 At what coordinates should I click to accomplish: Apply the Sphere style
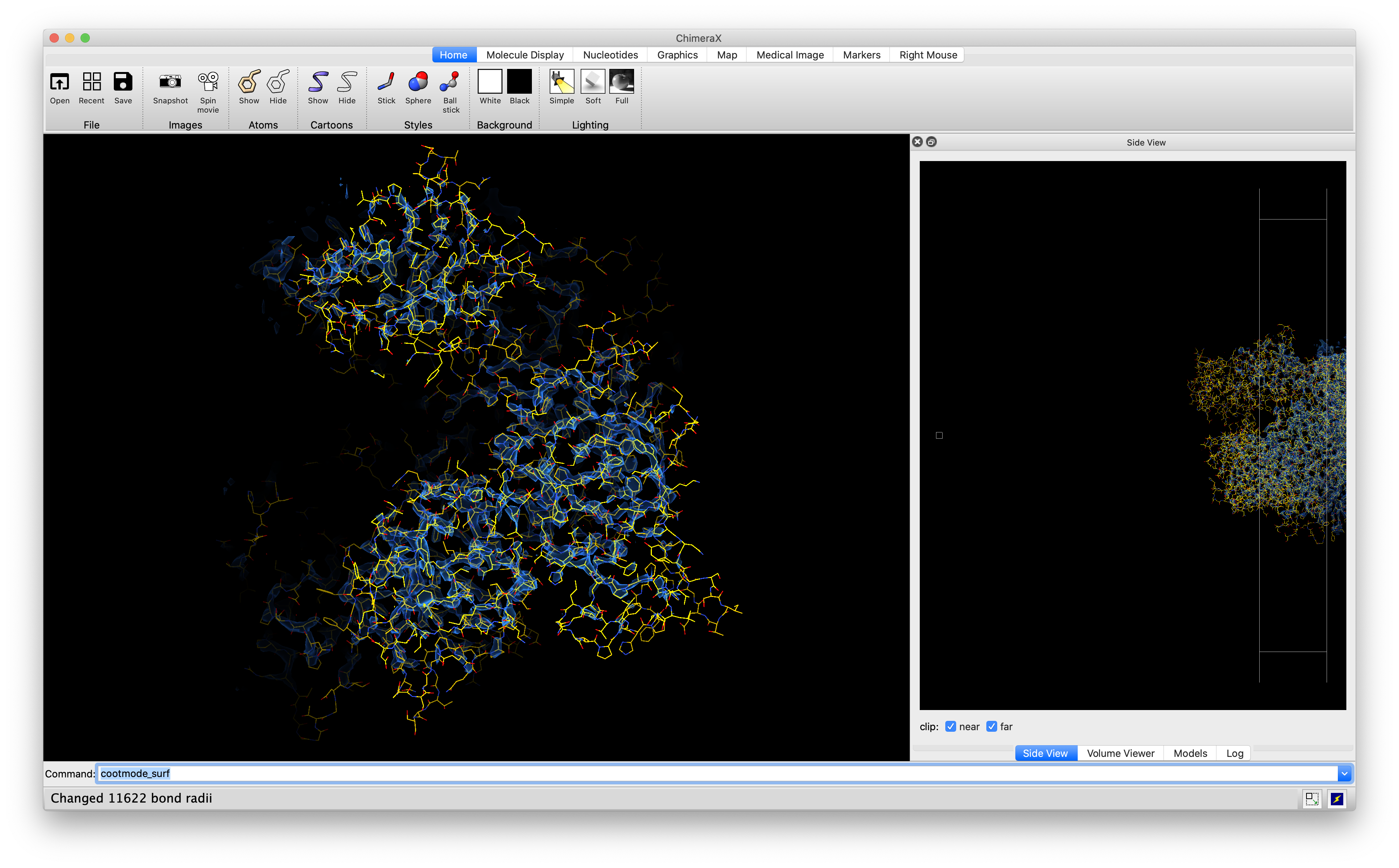(418, 82)
